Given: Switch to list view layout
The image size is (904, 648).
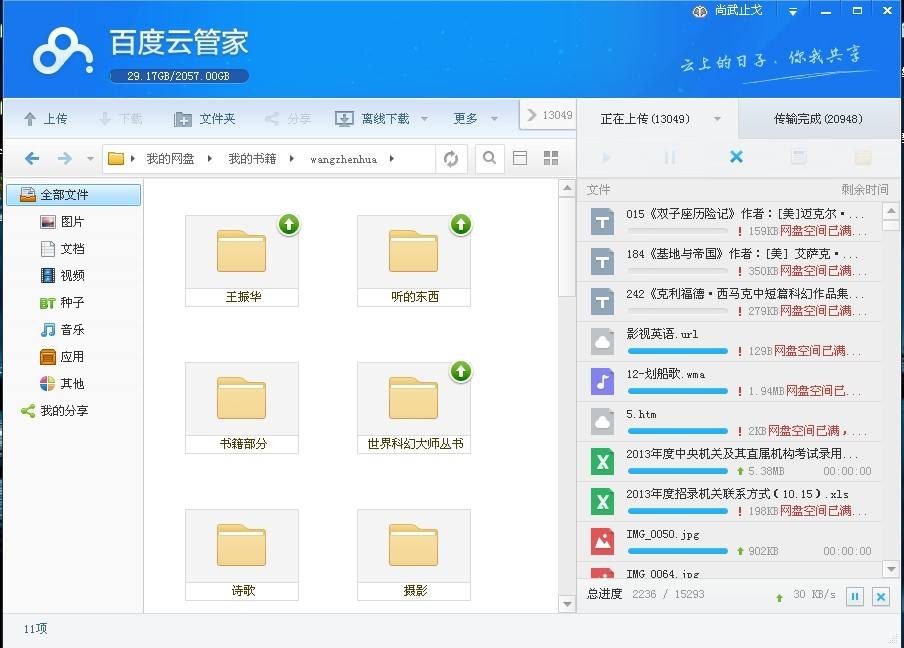Looking at the screenshot, I should tap(520, 158).
